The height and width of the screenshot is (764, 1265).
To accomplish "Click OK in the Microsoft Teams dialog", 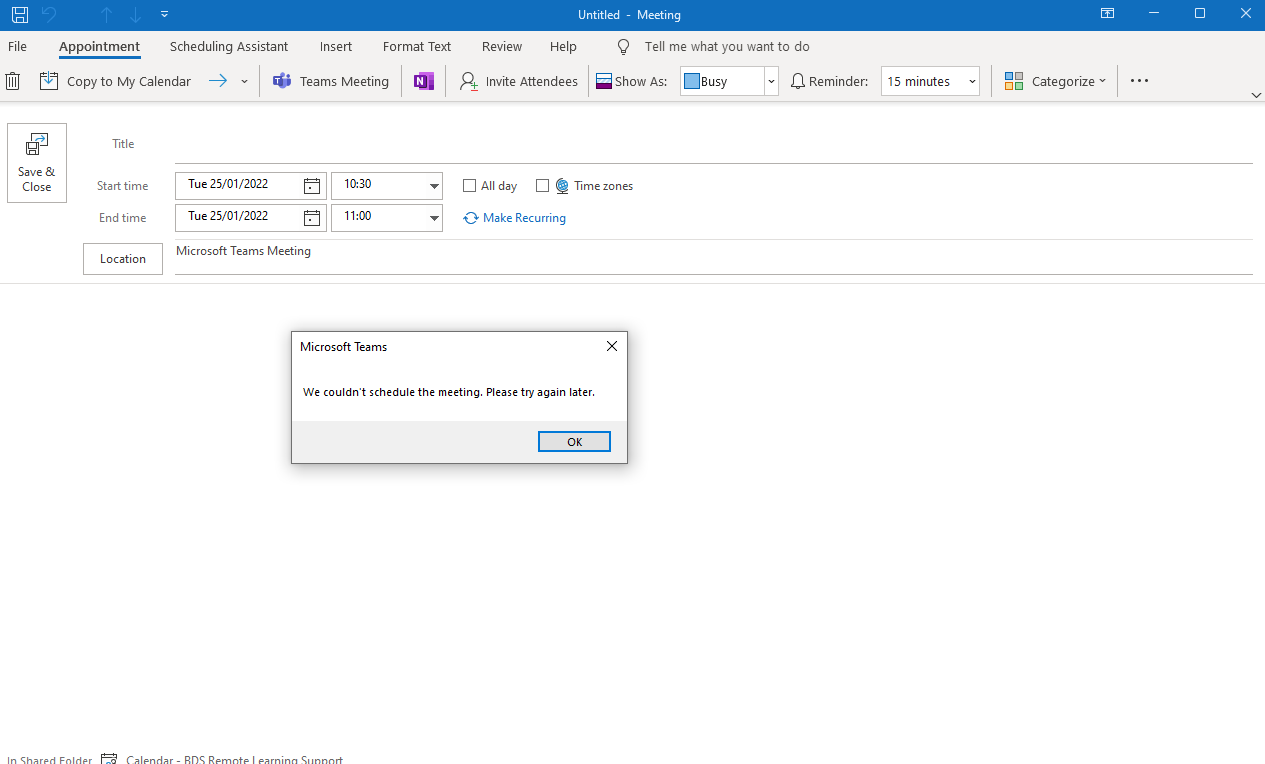I will pos(574,442).
